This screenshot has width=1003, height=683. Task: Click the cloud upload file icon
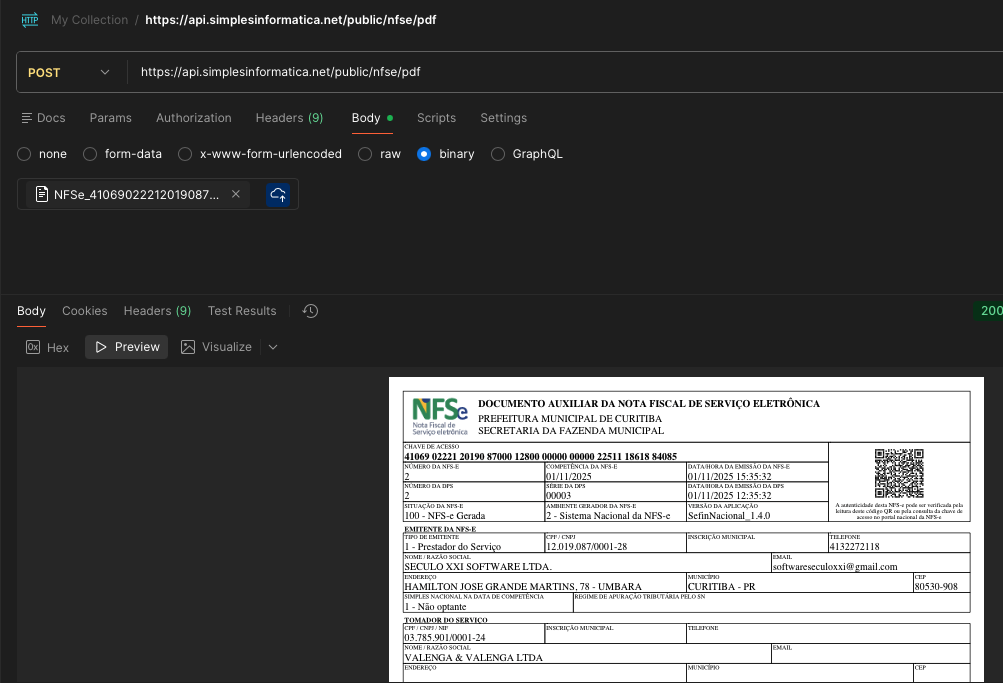pos(278,194)
